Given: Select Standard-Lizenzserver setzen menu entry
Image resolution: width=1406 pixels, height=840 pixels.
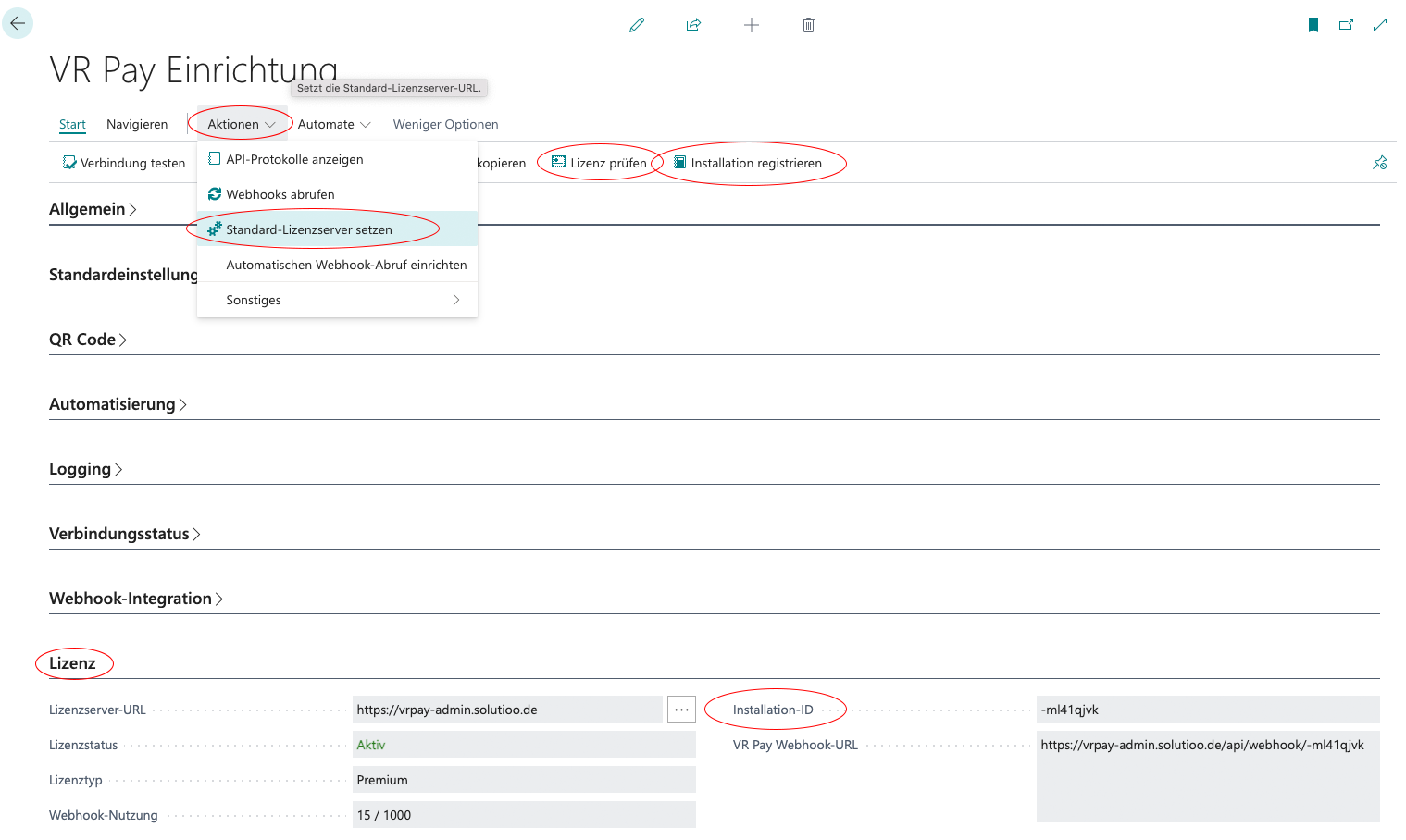Looking at the screenshot, I should 309,229.
